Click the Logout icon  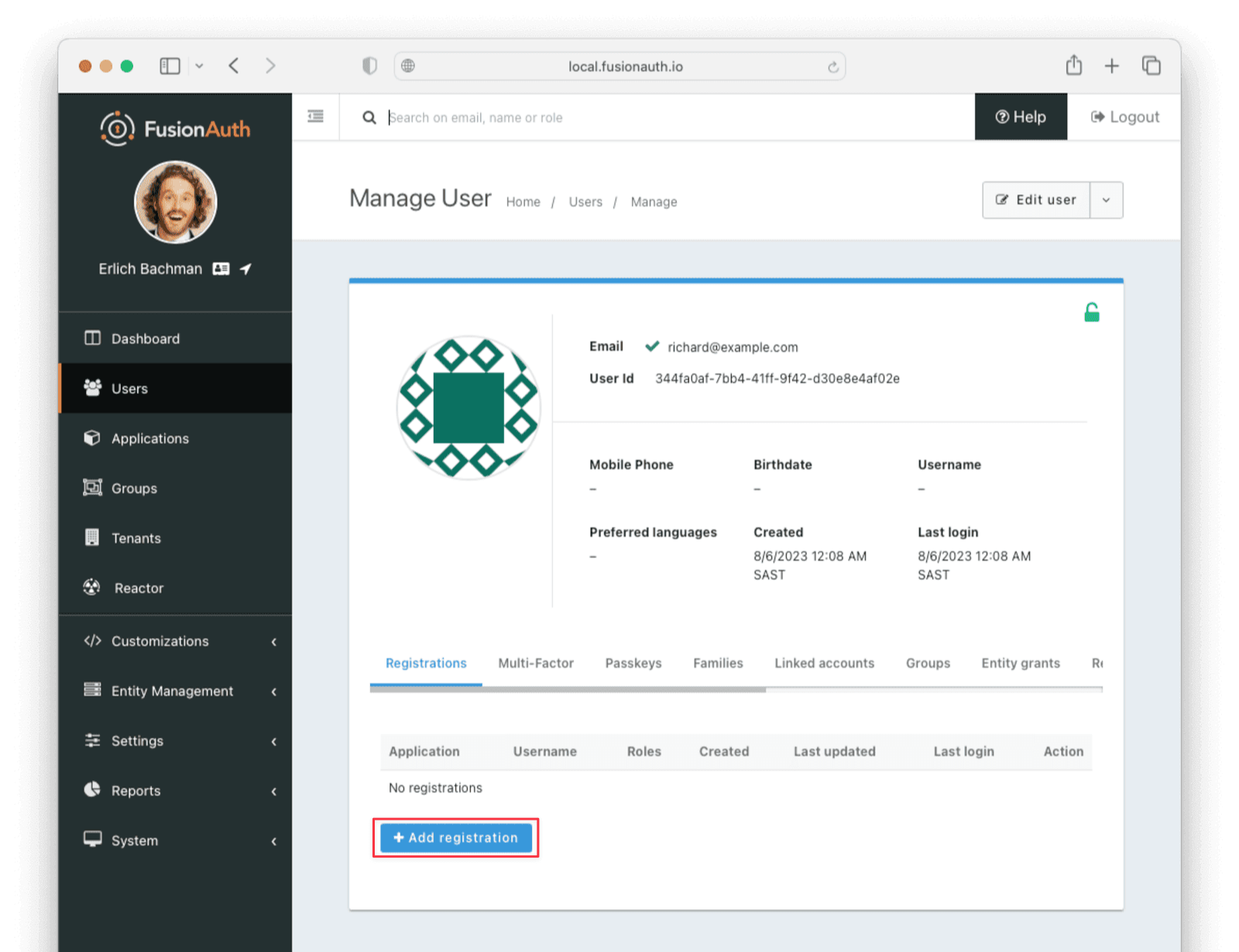coord(1097,117)
